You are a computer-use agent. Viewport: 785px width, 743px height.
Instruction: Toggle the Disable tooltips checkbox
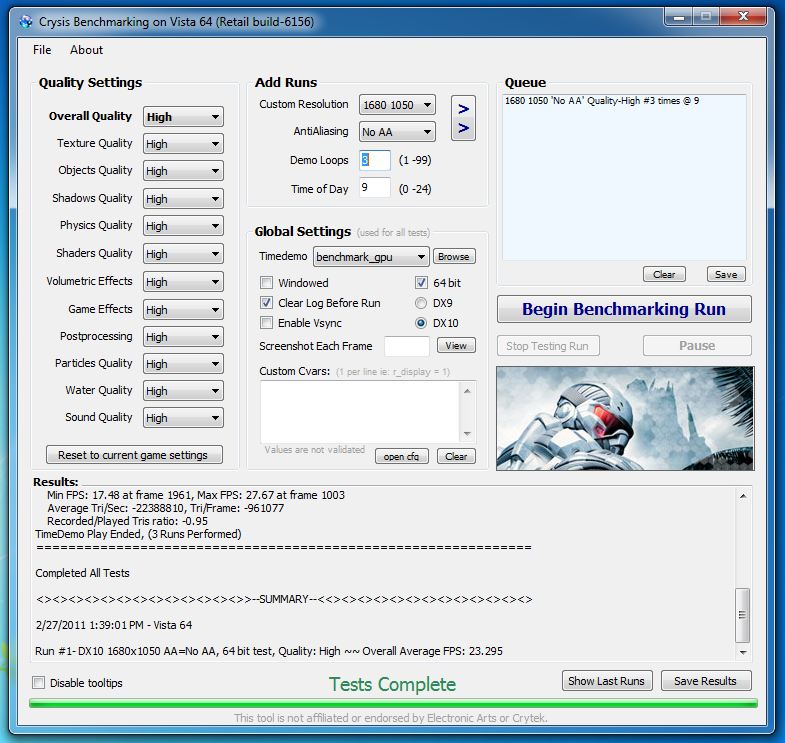(x=39, y=683)
